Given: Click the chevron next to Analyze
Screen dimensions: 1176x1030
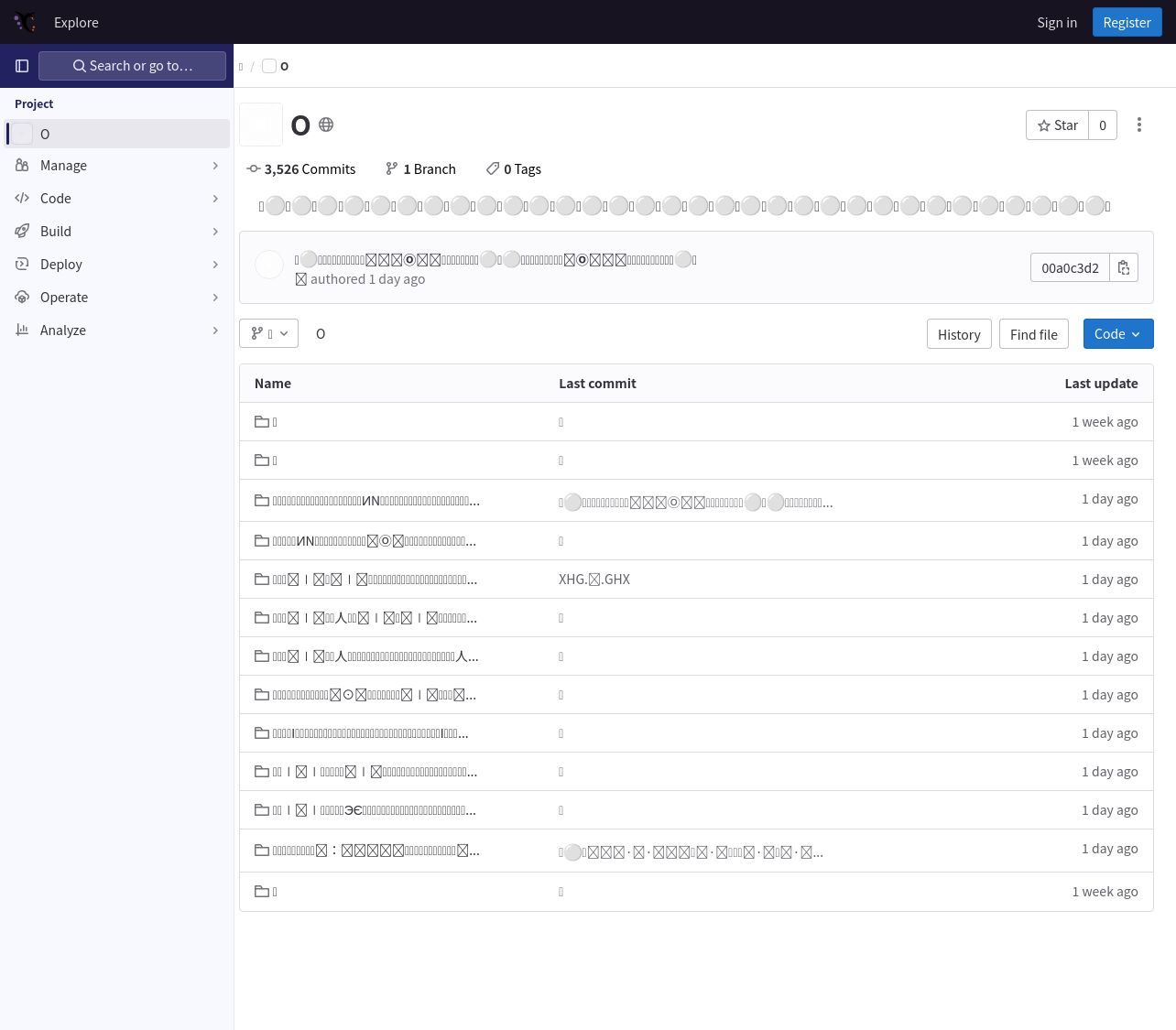Looking at the screenshot, I should pyautogui.click(x=215, y=331).
